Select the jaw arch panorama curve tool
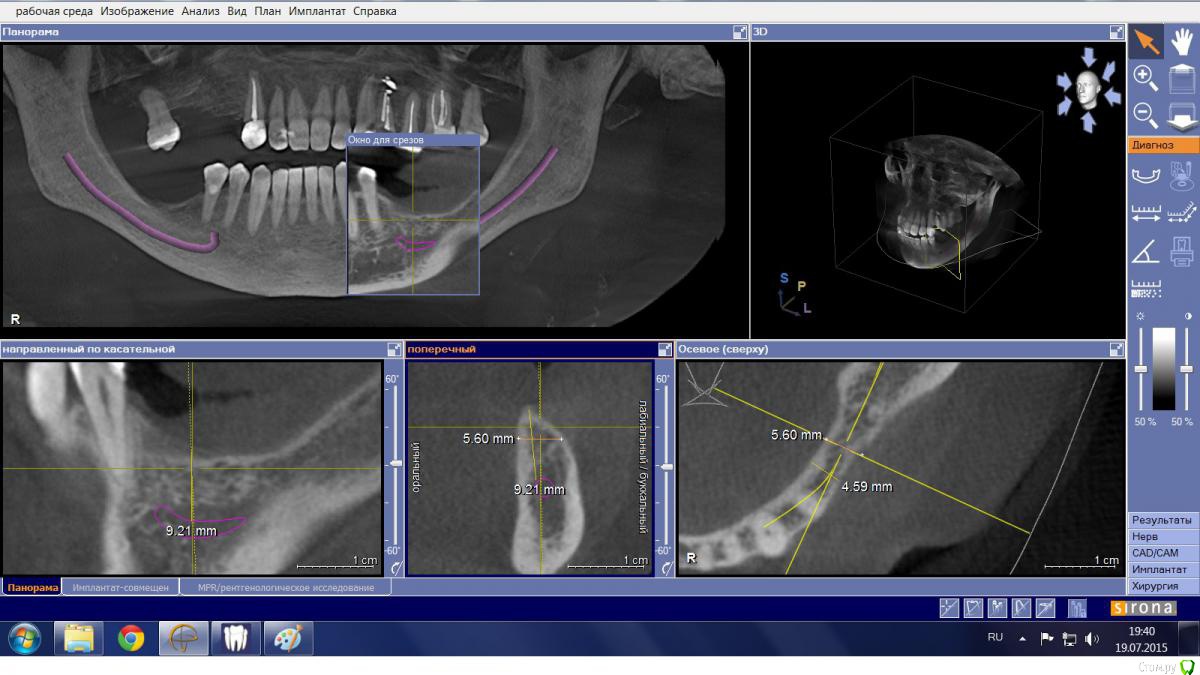The height and width of the screenshot is (675, 1200). [x=1146, y=177]
